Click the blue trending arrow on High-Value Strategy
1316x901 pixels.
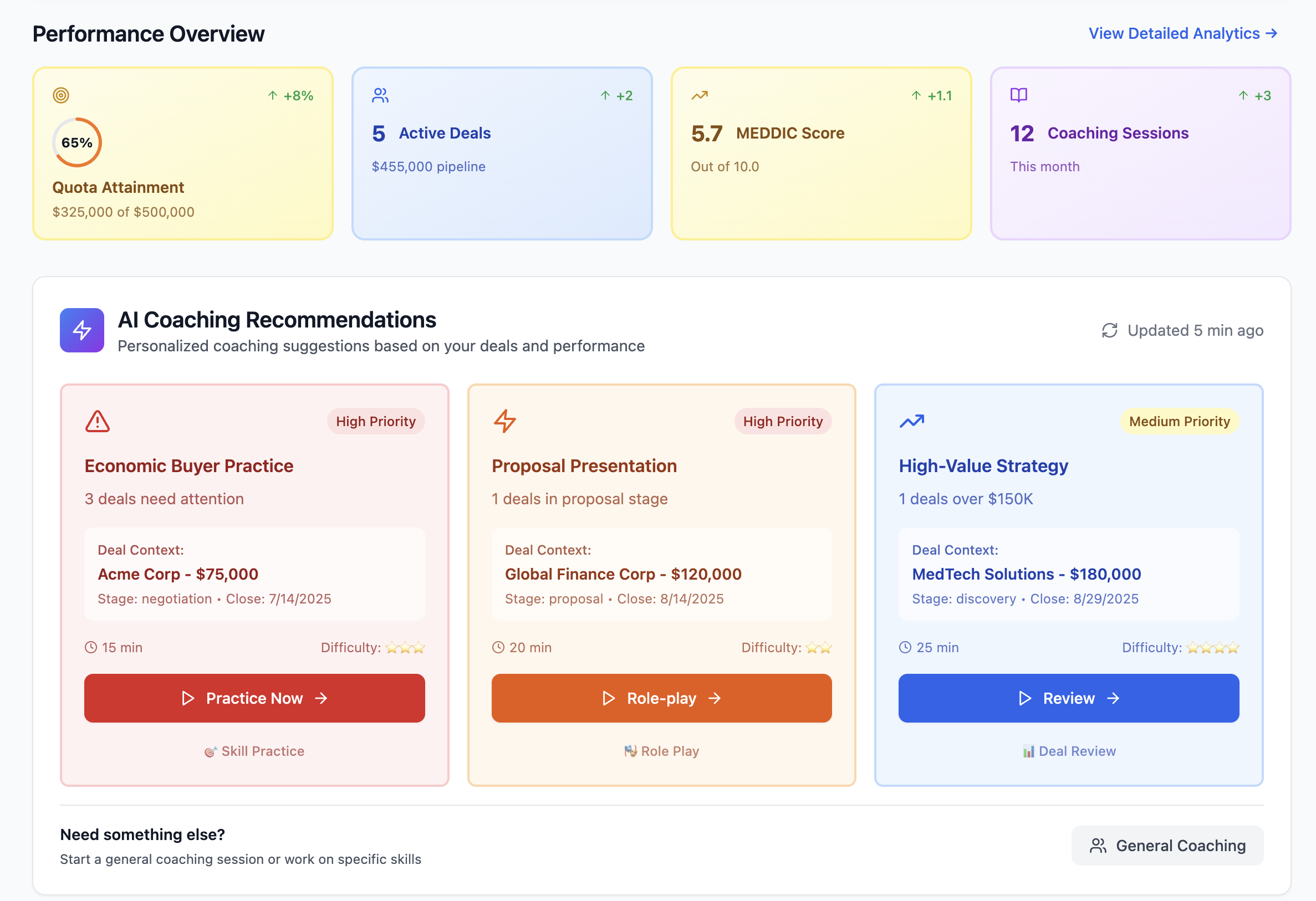[x=912, y=421]
